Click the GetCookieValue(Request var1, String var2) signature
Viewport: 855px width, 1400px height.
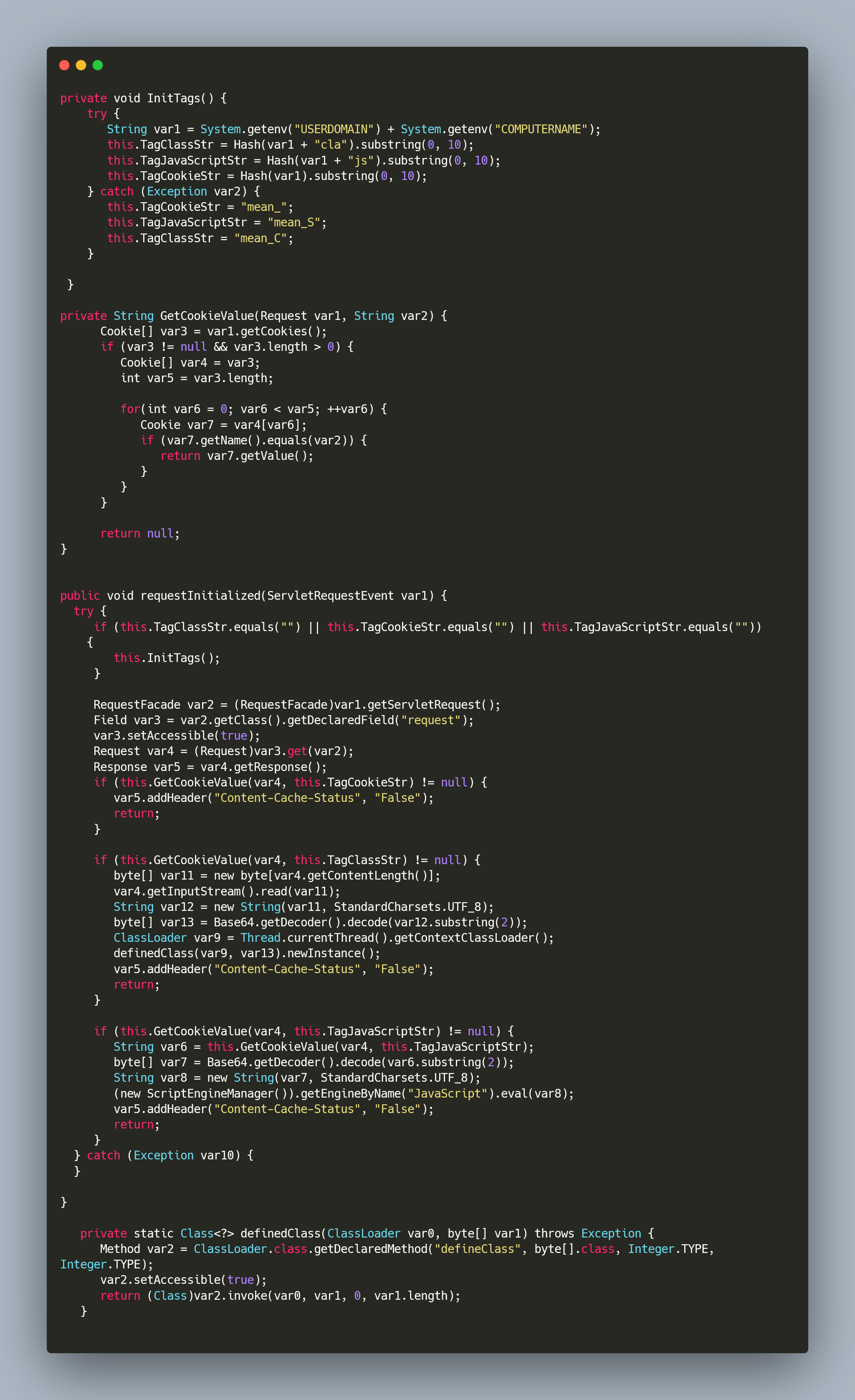pyautogui.click(x=254, y=316)
